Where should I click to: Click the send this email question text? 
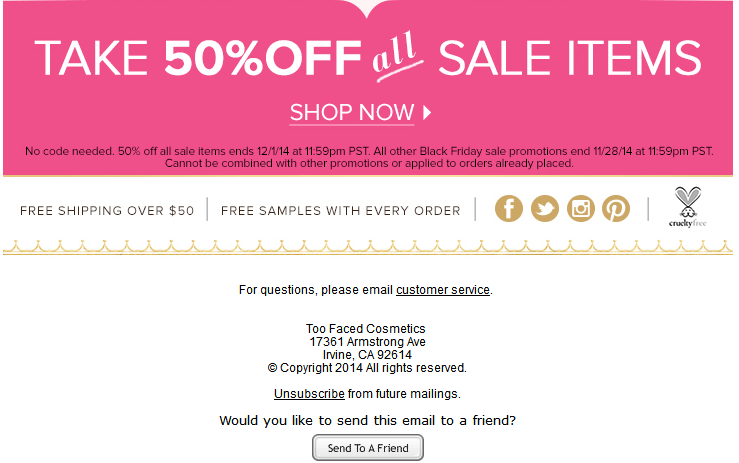coord(368,420)
